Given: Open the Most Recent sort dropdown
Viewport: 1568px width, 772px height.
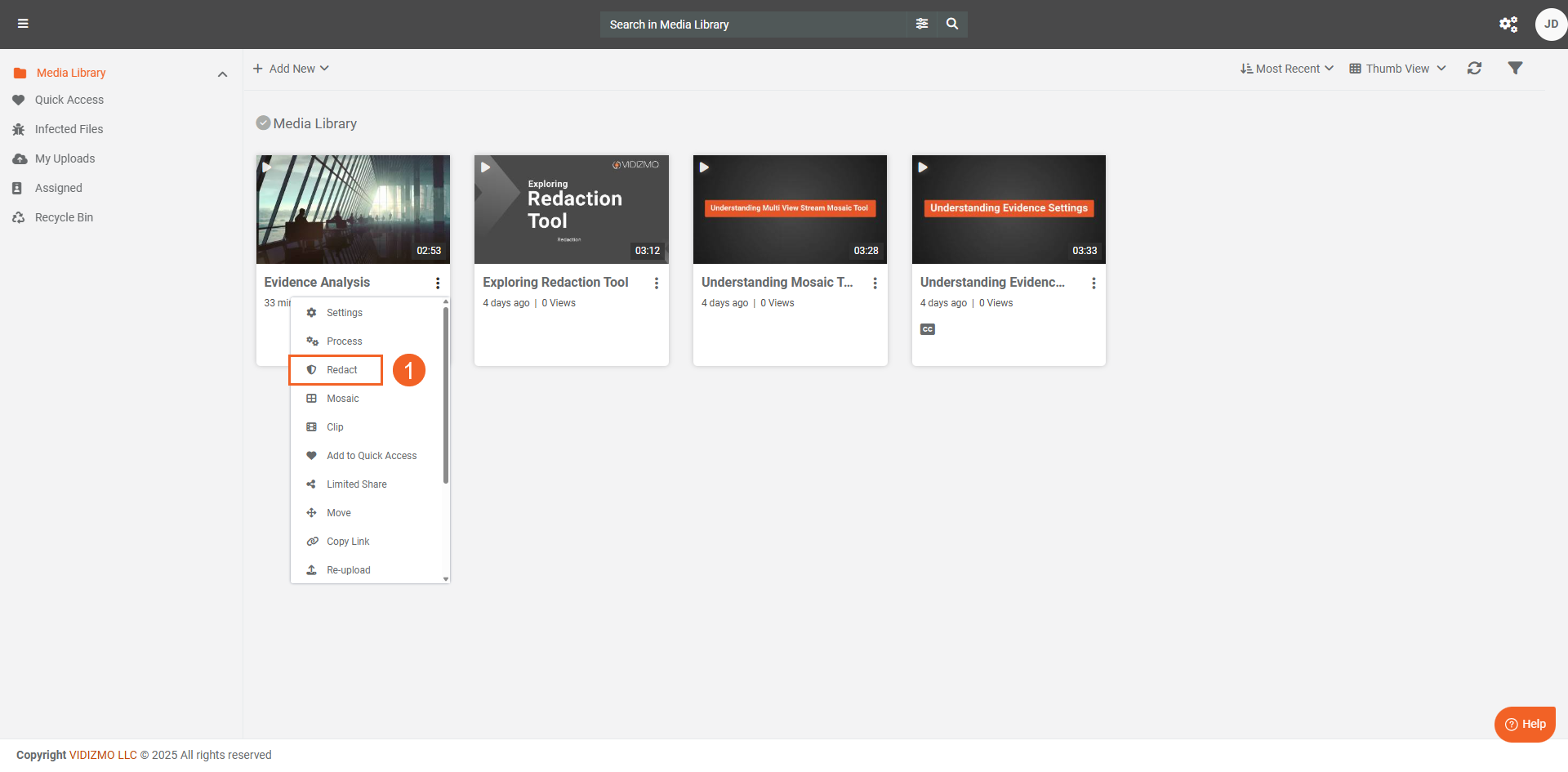Looking at the screenshot, I should tap(1286, 69).
